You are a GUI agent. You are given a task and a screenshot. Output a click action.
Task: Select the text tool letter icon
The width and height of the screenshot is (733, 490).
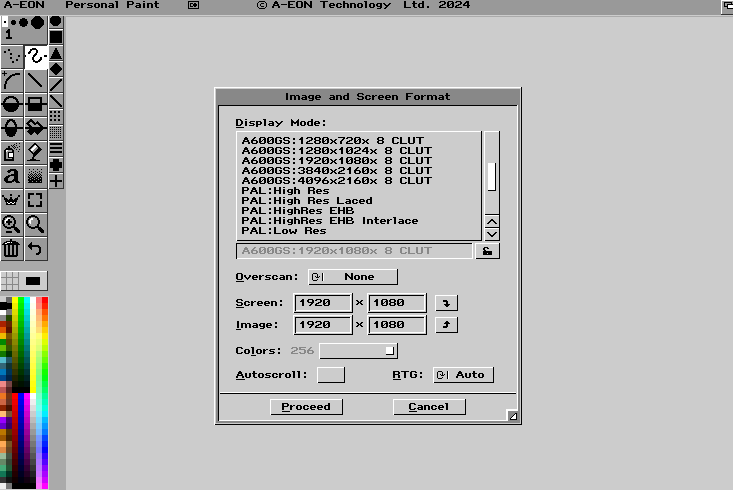point(12,177)
